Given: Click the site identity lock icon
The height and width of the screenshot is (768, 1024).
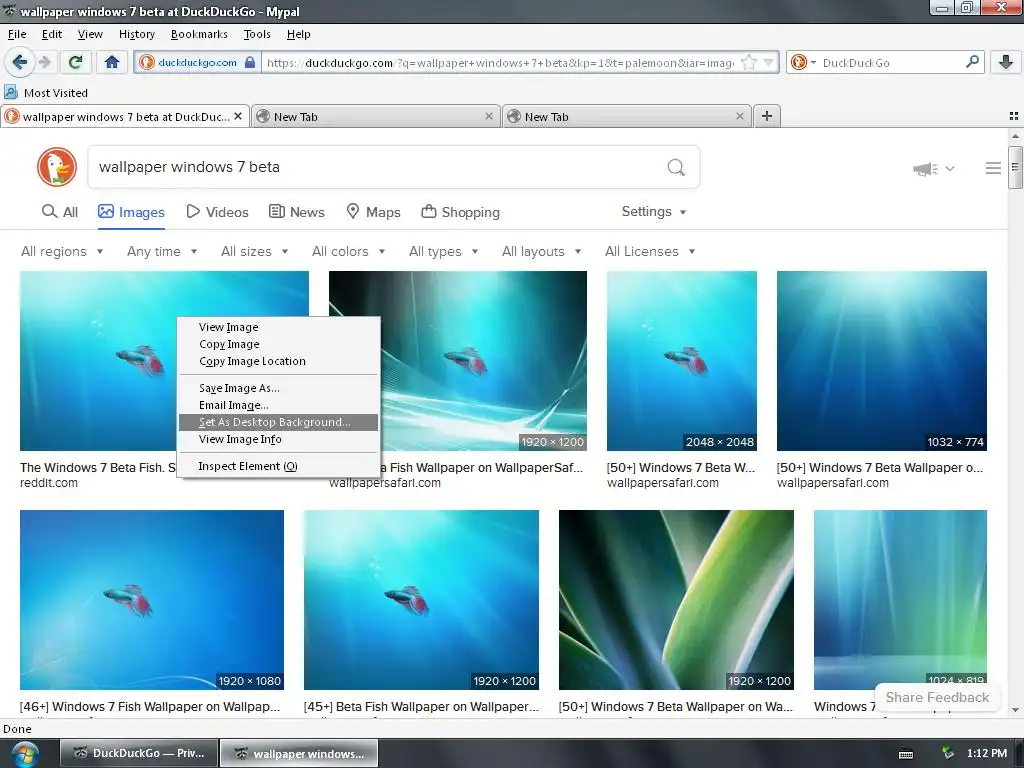Looking at the screenshot, I should point(249,62).
